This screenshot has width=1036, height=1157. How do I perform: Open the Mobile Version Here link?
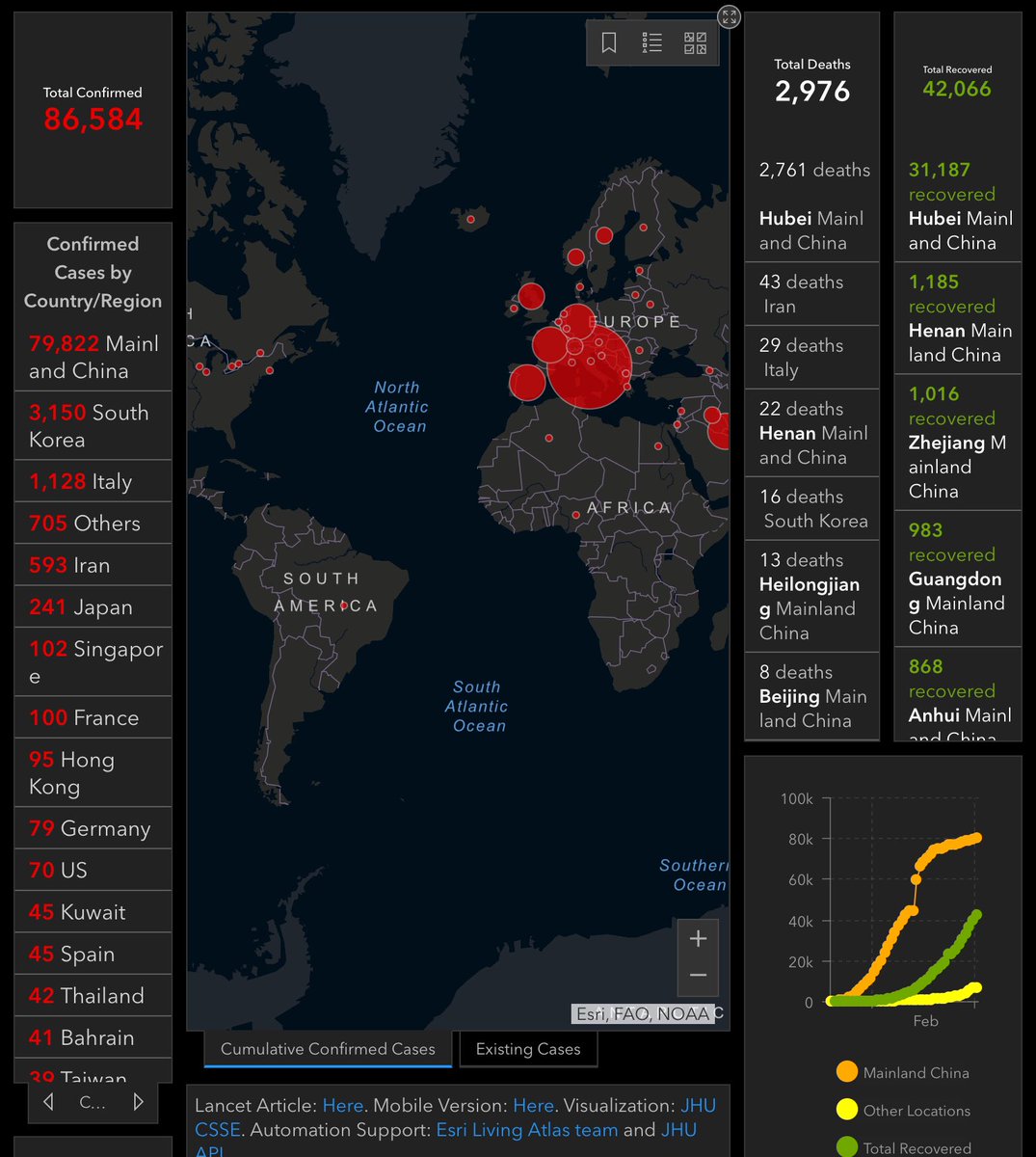coord(534,1105)
